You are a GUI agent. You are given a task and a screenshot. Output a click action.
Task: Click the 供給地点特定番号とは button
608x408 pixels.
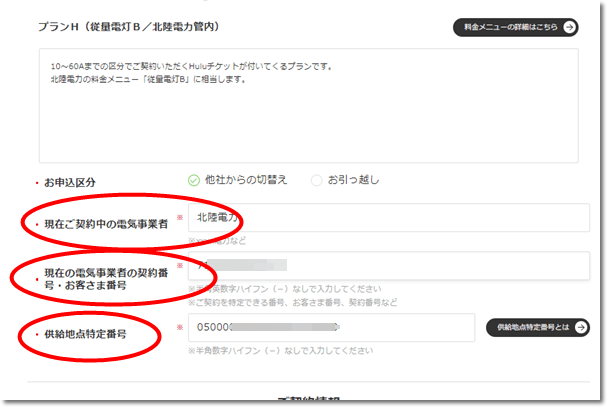click(538, 327)
